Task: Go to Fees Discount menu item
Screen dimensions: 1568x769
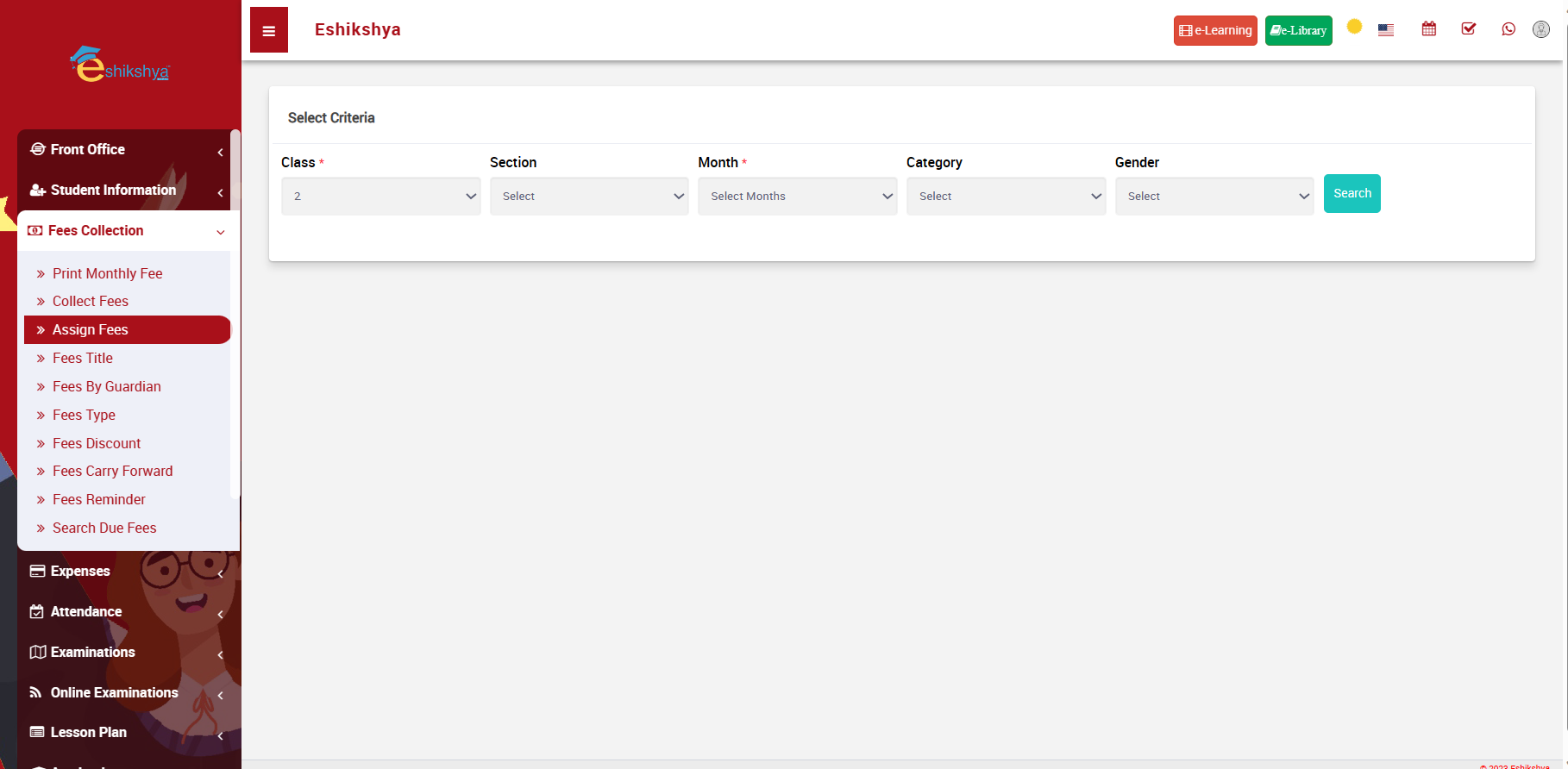Action: point(97,444)
